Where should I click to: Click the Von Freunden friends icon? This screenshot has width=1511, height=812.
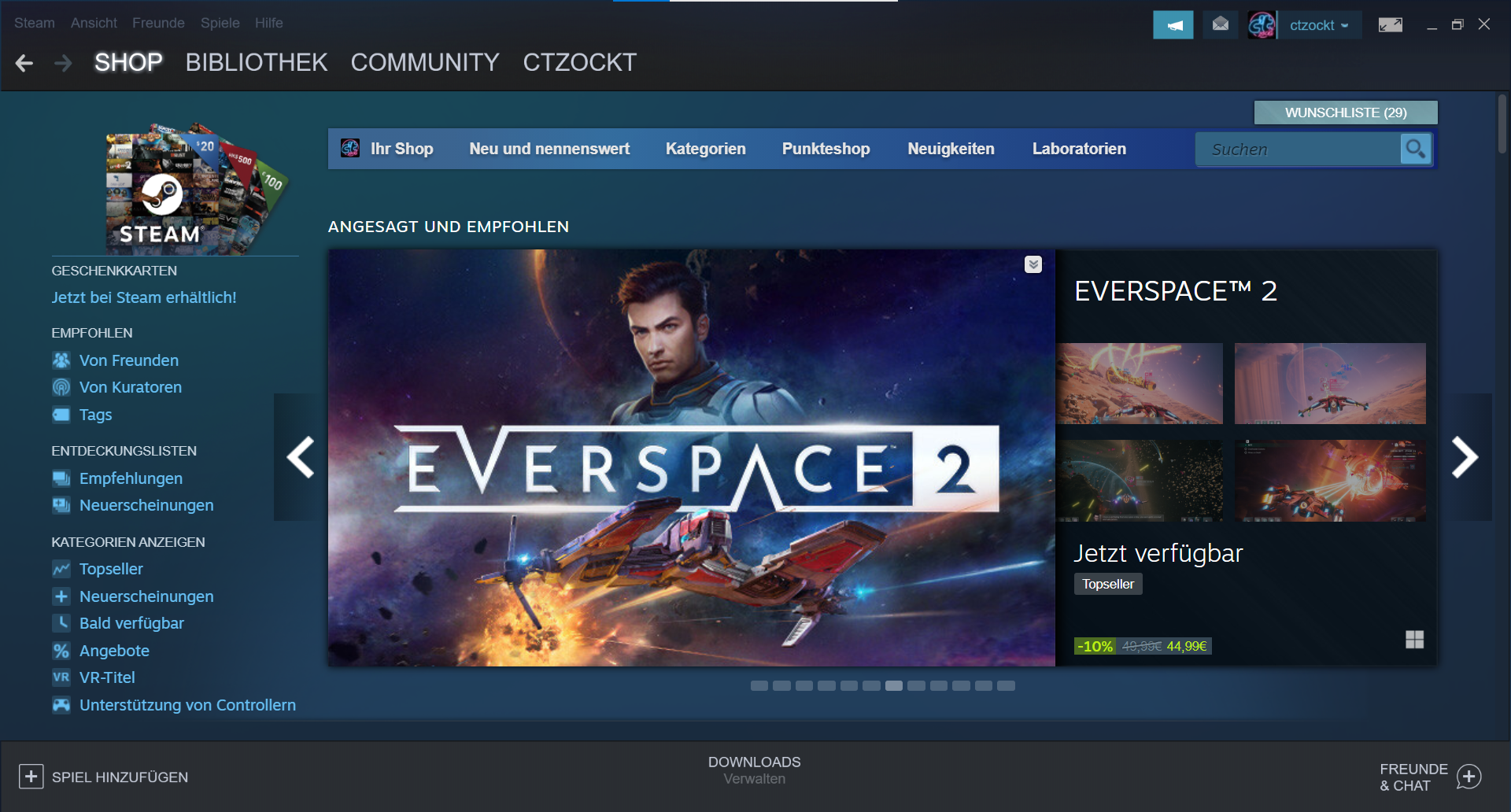point(61,360)
